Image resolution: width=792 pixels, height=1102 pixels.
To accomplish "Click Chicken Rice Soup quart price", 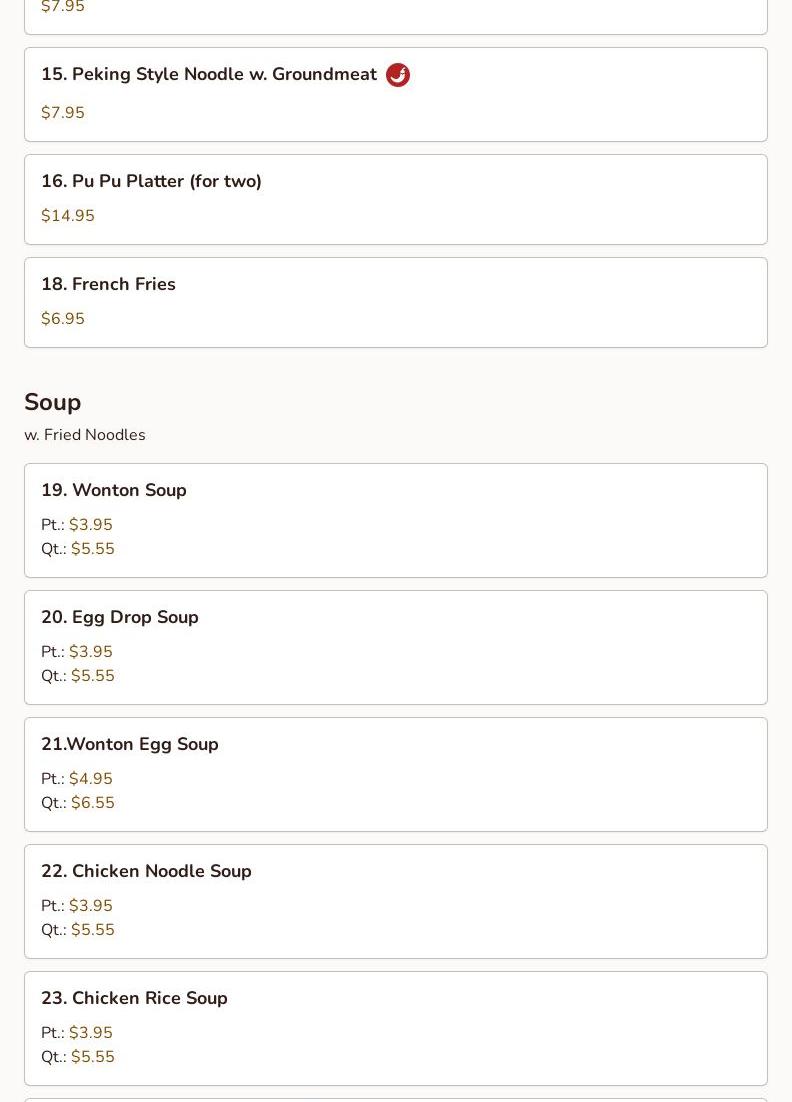I will point(93,1056).
